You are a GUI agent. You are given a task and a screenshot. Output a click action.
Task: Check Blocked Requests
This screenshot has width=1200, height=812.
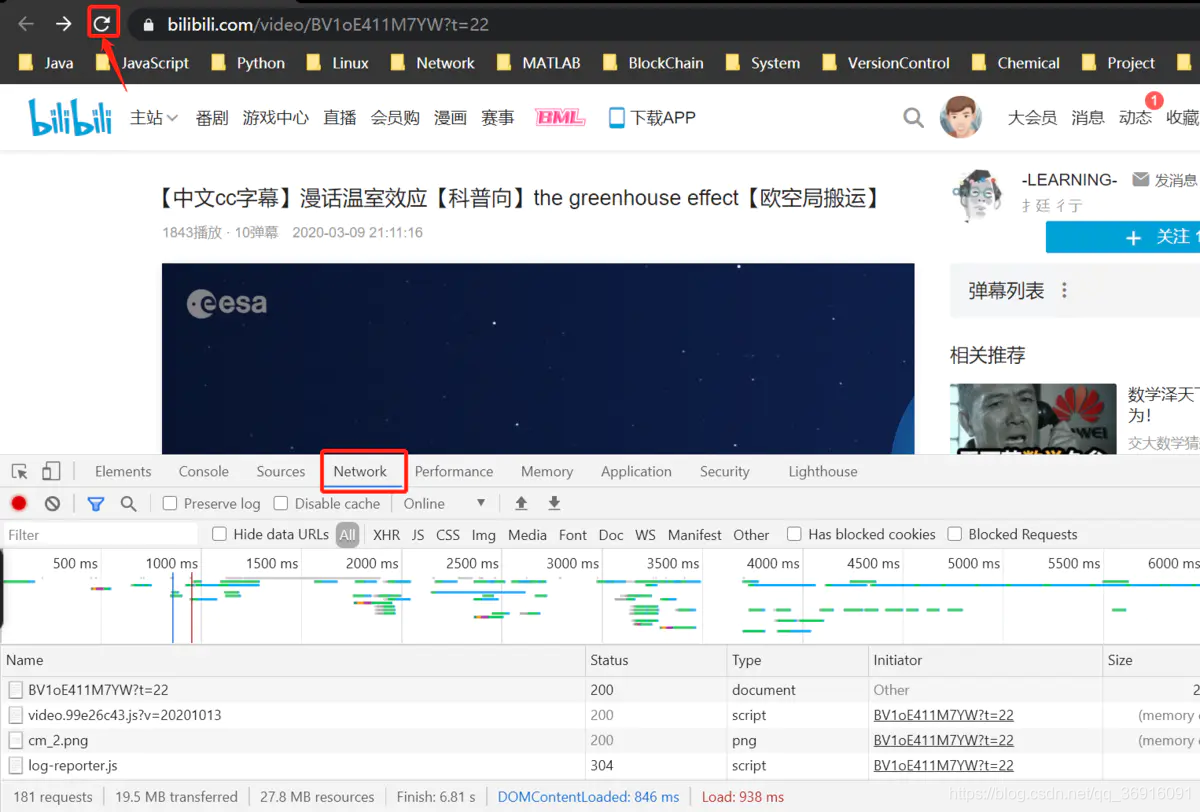(x=955, y=535)
